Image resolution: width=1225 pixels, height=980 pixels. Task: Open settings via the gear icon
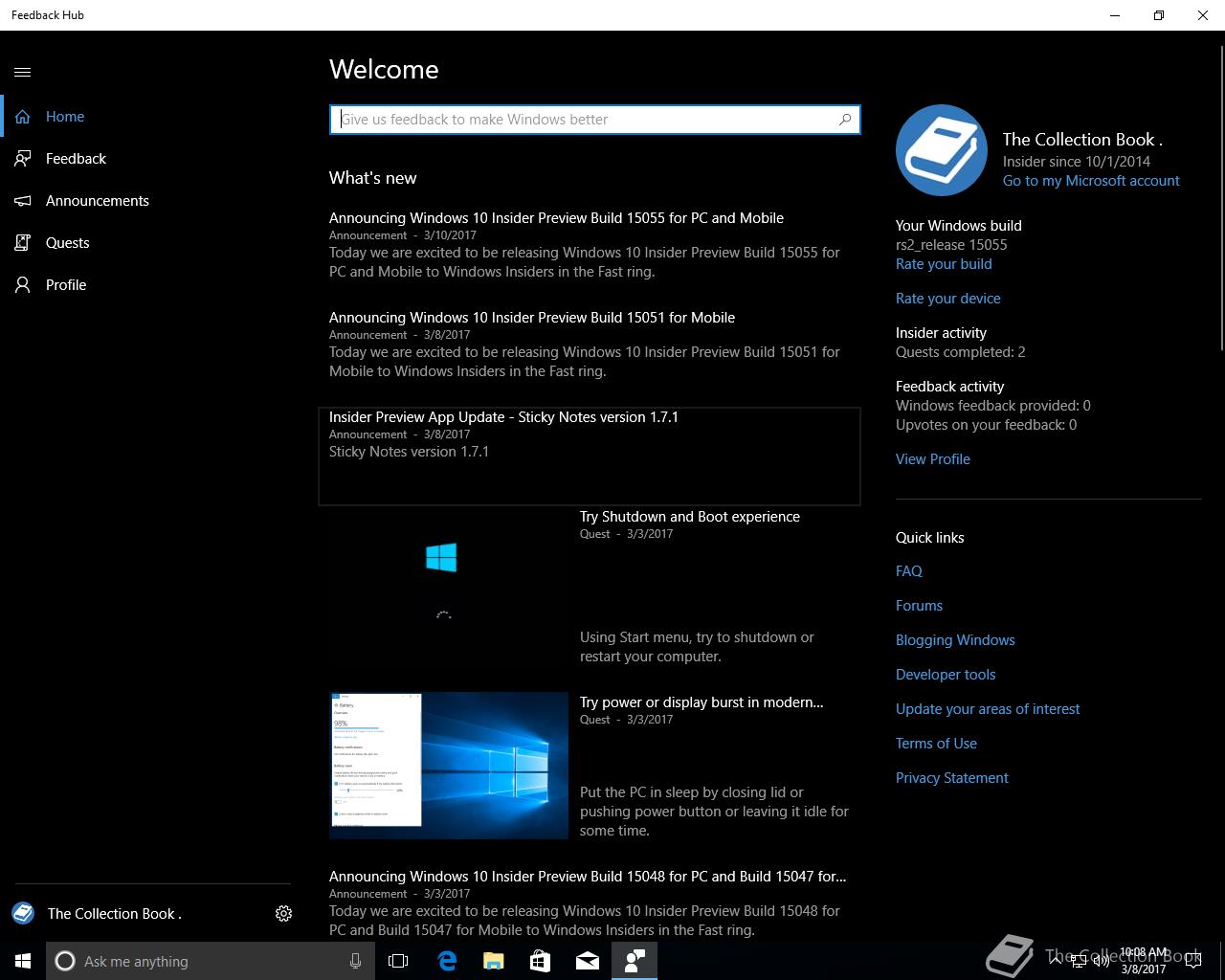pyautogui.click(x=283, y=914)
